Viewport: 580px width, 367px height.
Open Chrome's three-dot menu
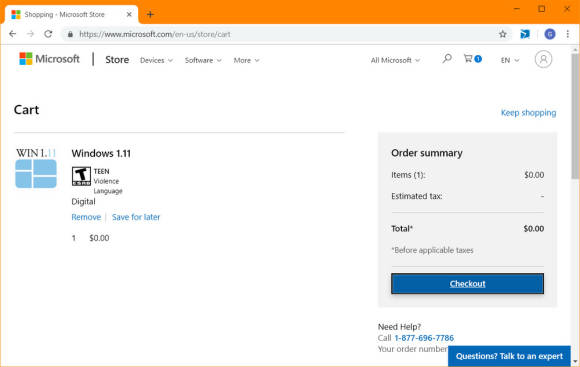point(568,34)
